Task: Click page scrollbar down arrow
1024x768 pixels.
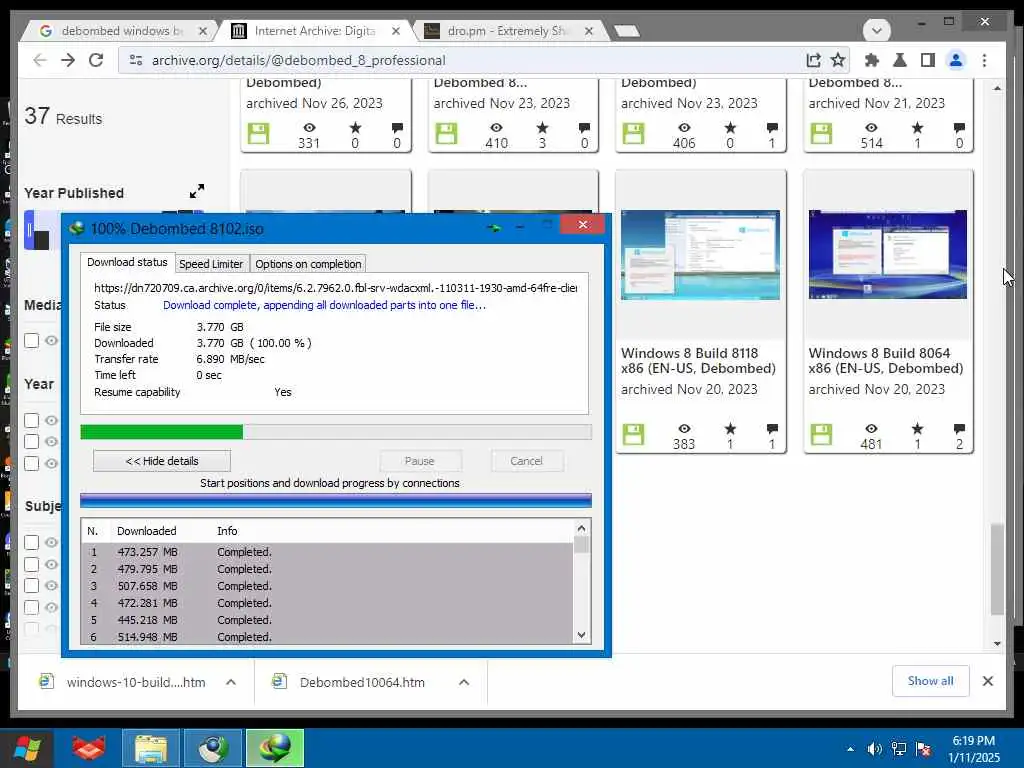Action: pyautogui.click(x=997, y=644)
